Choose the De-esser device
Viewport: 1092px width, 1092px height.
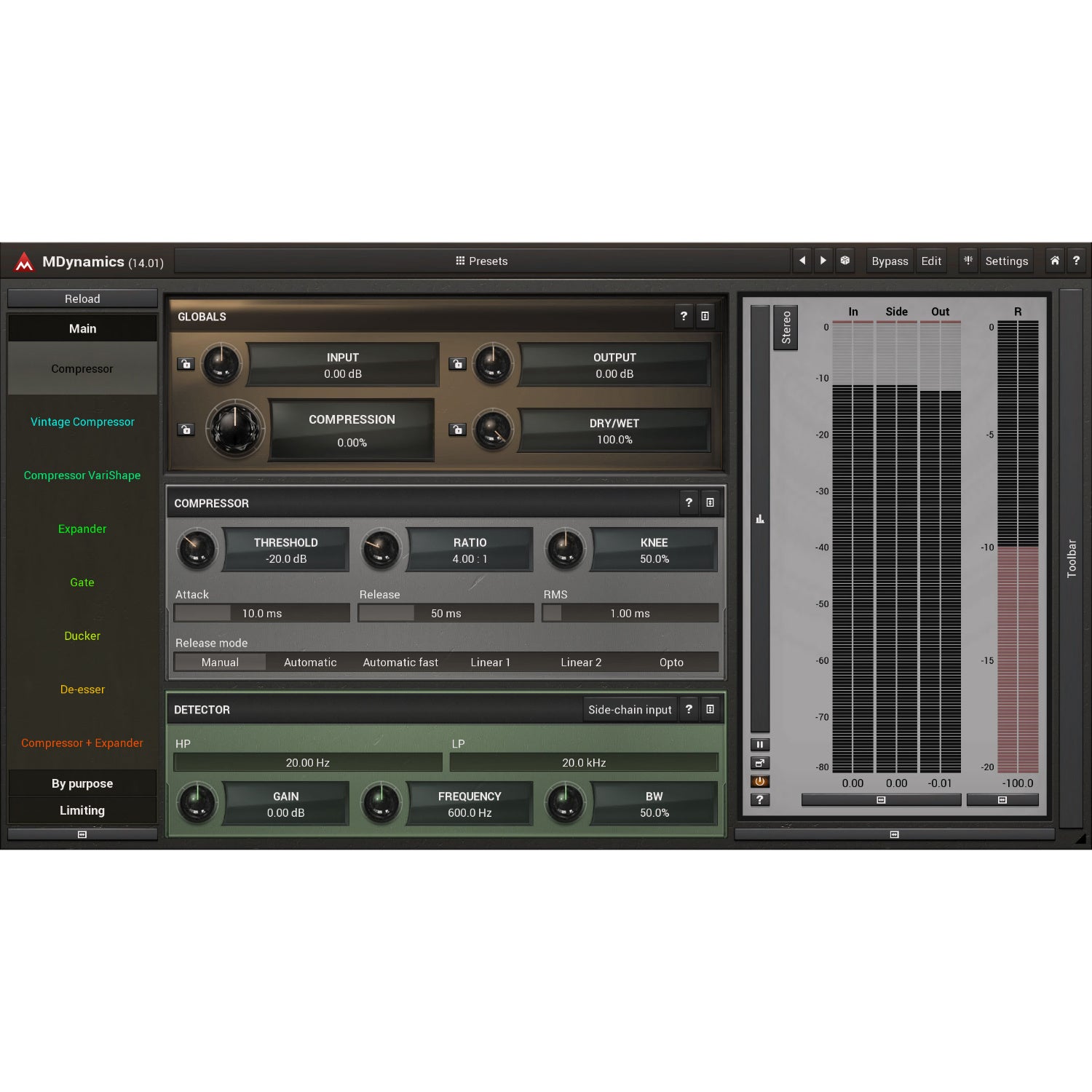[x=82, y=689]
